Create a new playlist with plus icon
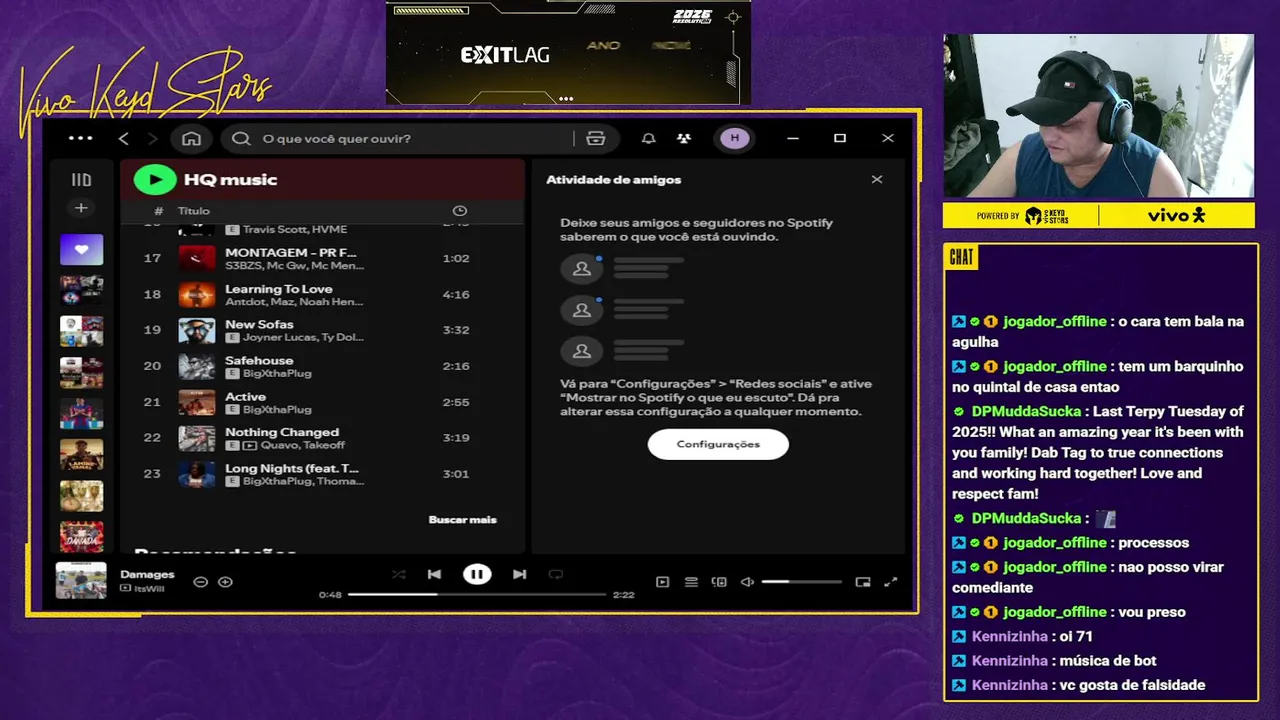The image size is (1280, 720). pyautogui.click(x=81, y=208)
